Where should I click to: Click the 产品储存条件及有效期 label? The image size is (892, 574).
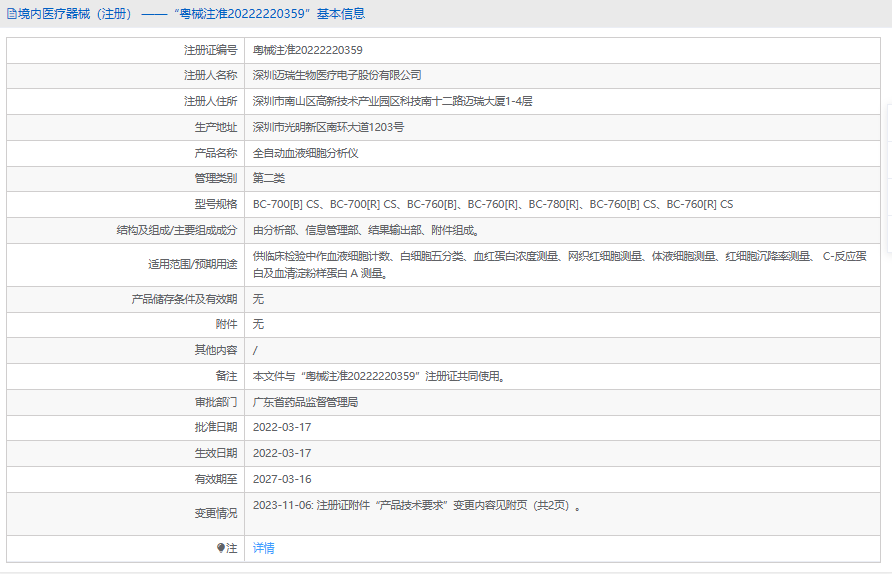[184, 299]
